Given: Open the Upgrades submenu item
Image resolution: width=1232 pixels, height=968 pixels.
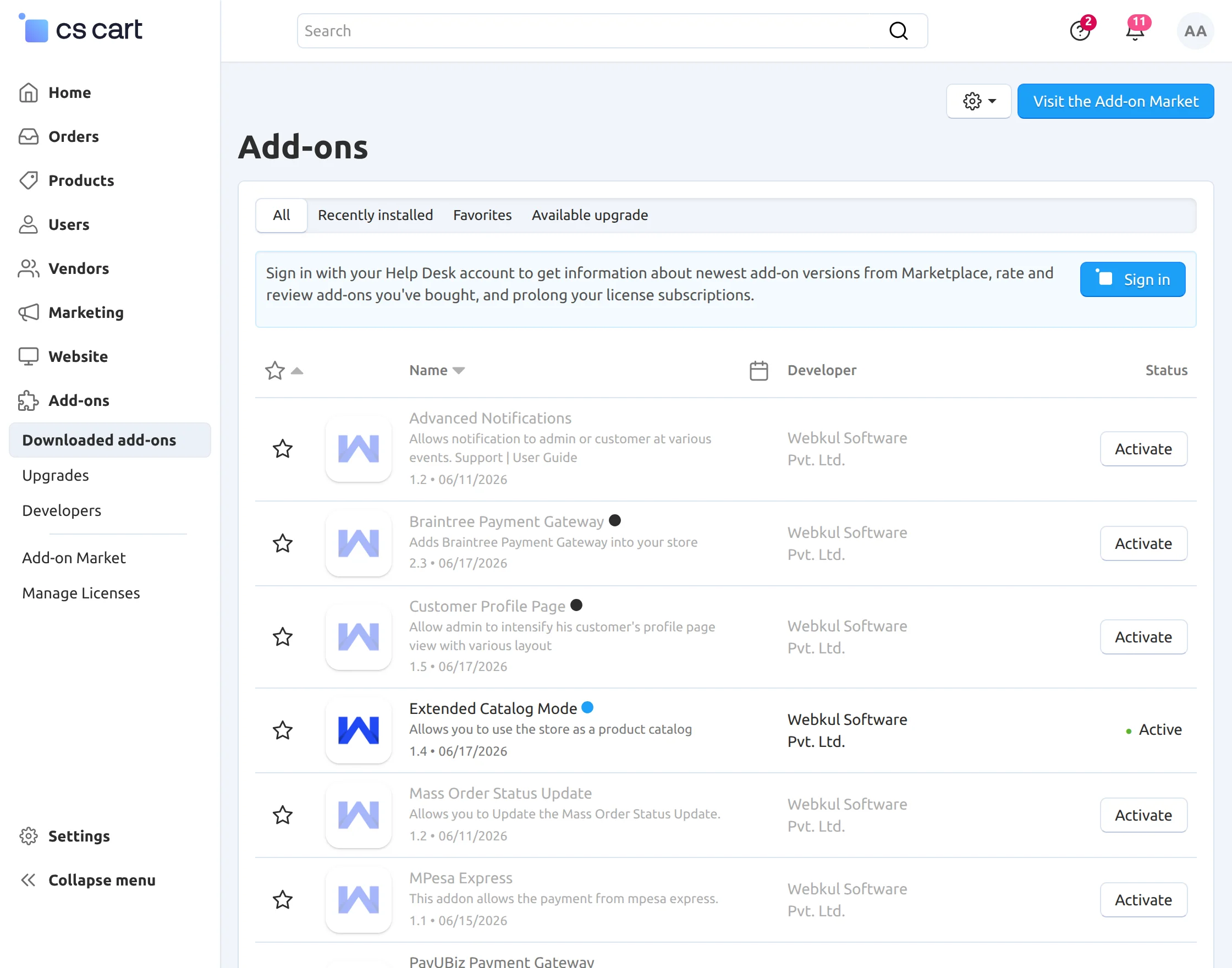Looking at the screenshot, I should 56,476.
